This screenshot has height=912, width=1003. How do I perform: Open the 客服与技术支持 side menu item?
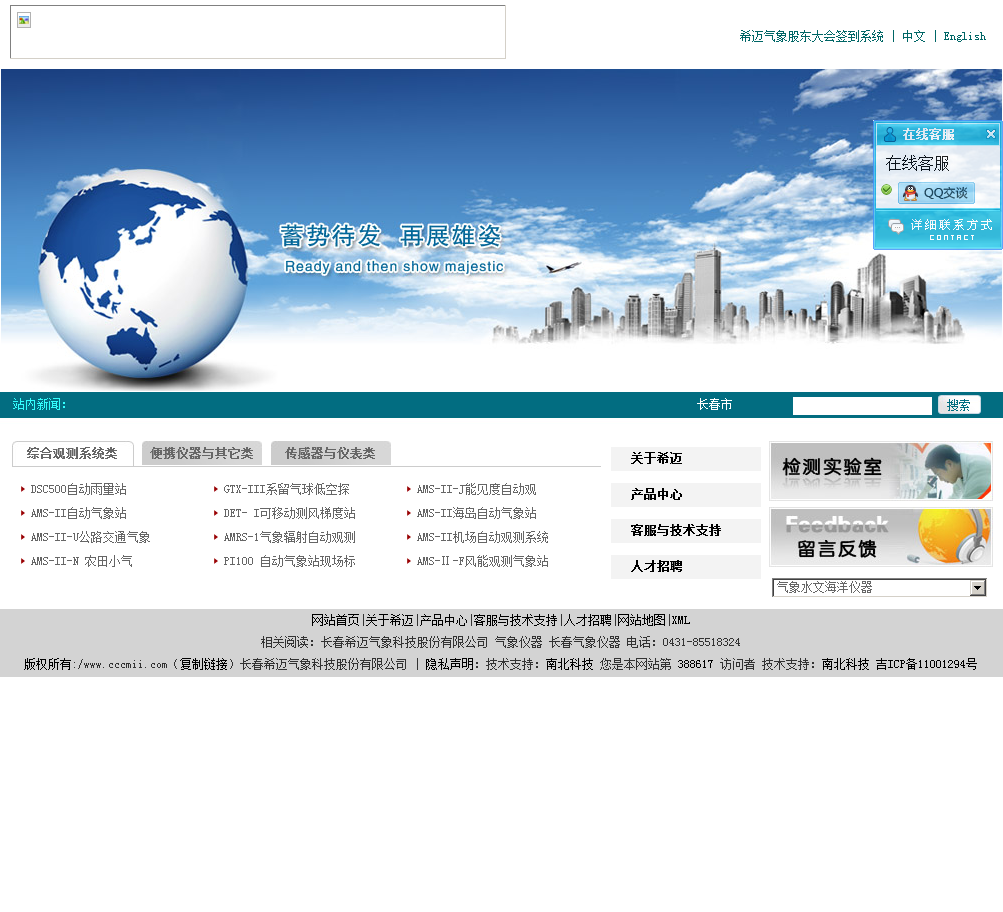click(x=686, y=530)
